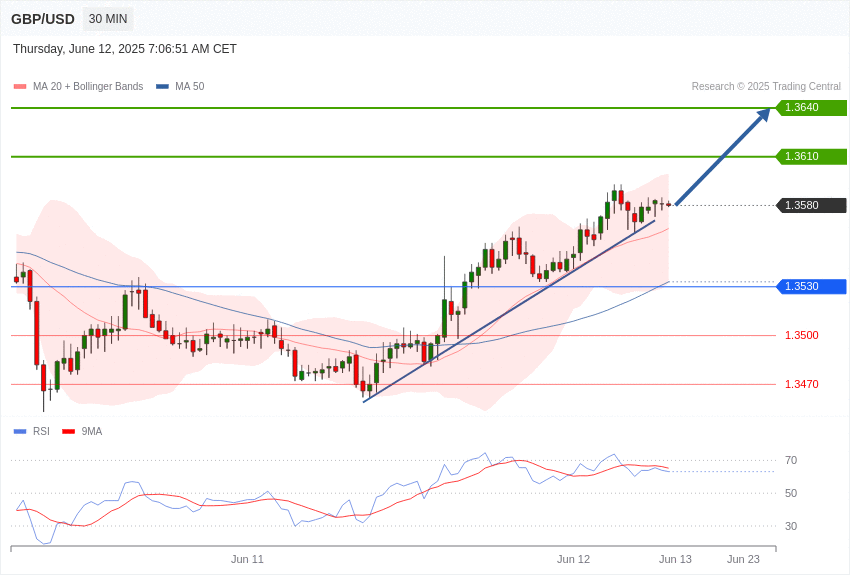Click the RSI blue legend swatch
The height and width of the screenshot is (576, 850).
(x=20, y=432)
